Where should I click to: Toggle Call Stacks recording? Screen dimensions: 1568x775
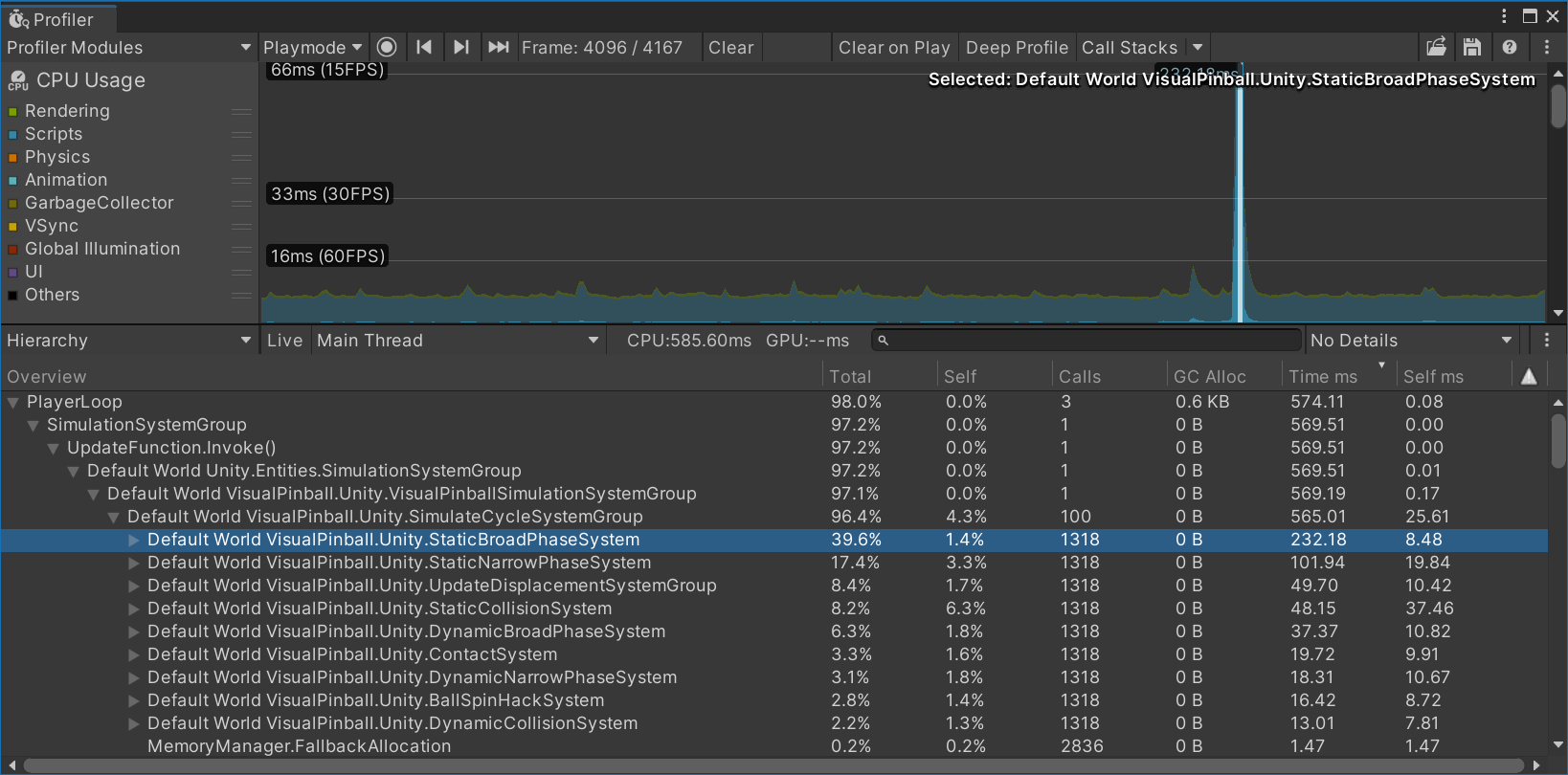(1130, 47)
